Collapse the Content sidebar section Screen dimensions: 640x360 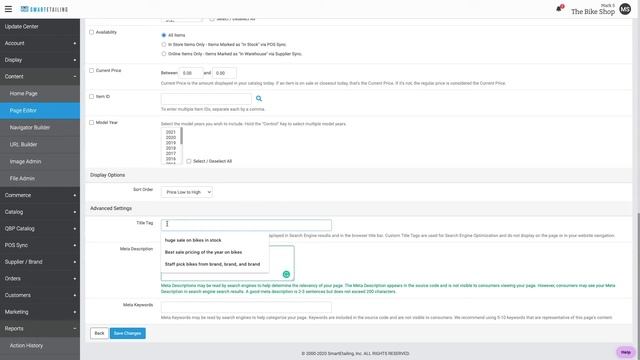(x=40, y=77)
